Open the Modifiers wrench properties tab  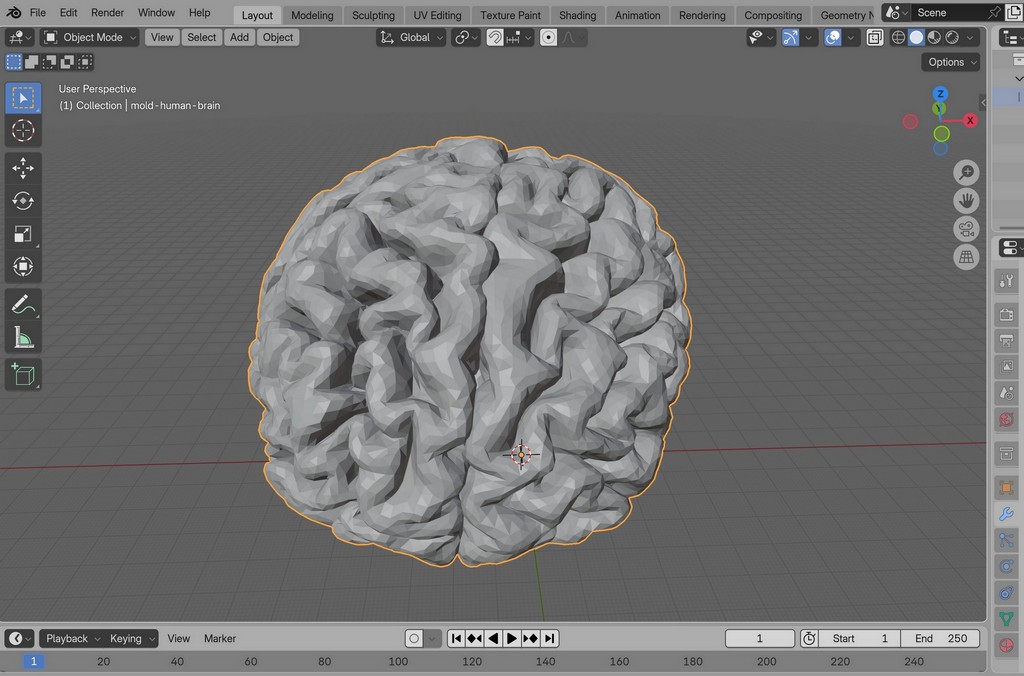(x=1006, y=514)
